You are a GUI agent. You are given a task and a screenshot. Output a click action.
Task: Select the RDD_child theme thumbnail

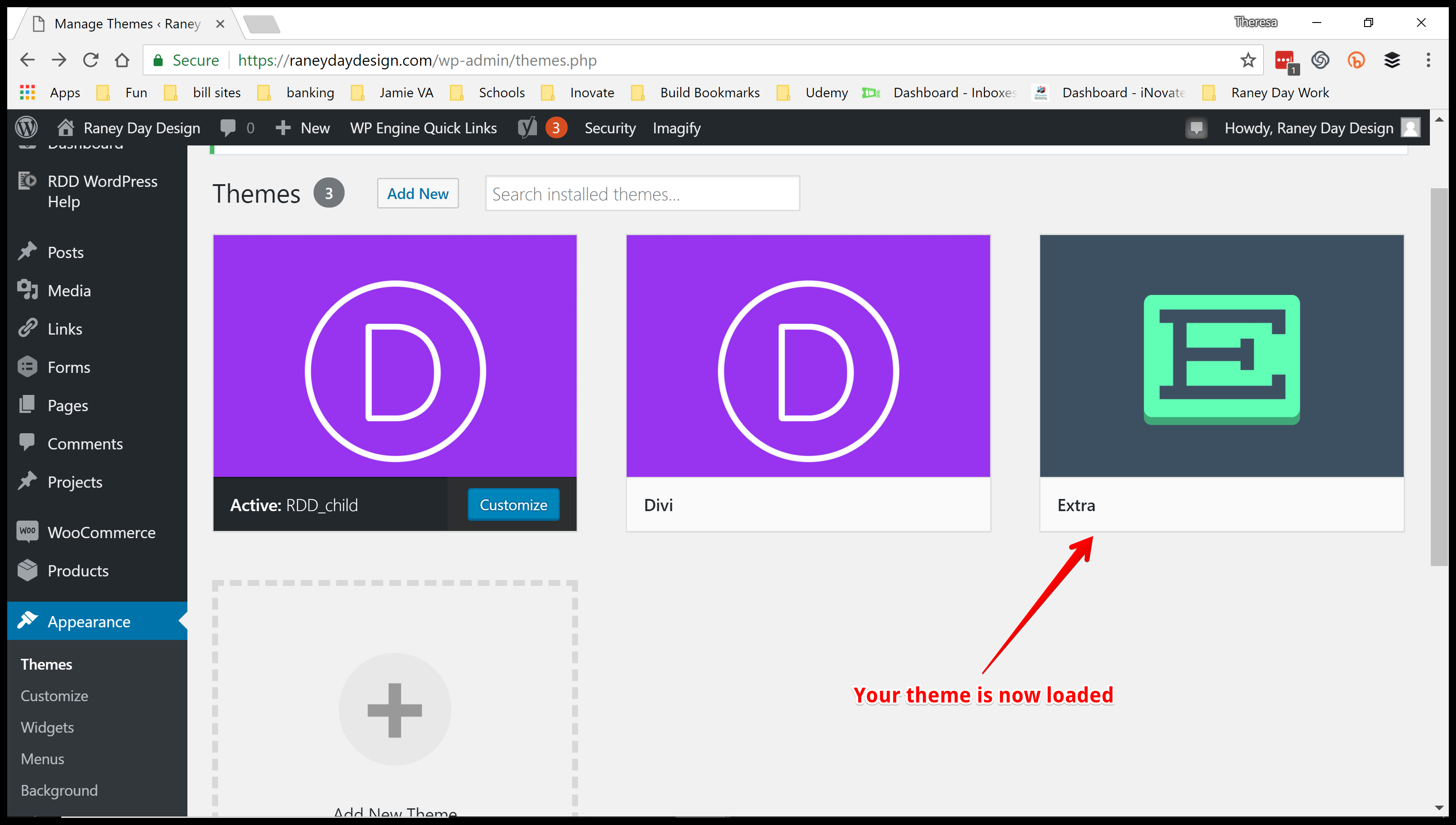point(395,356)
